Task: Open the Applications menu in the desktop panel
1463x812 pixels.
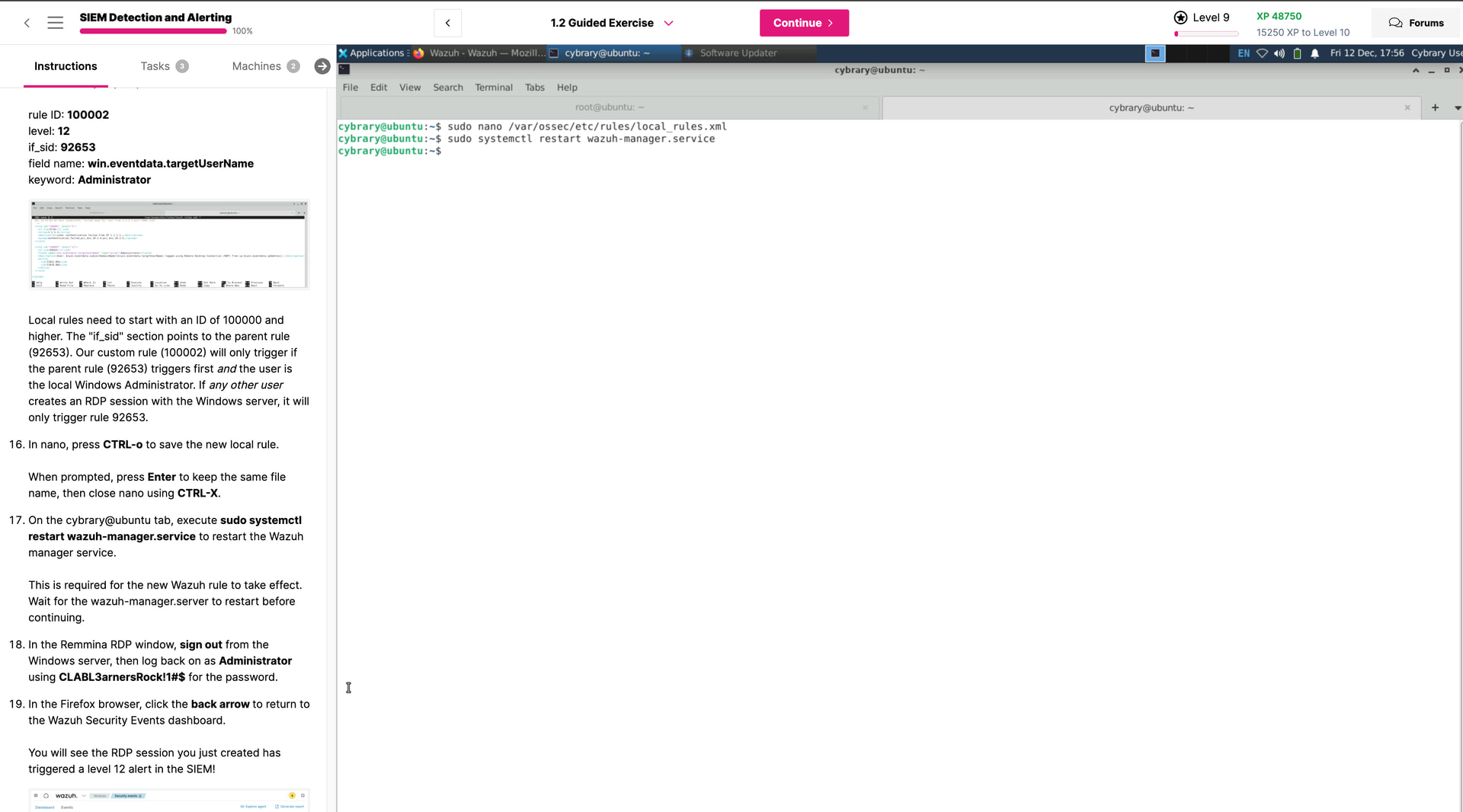Action: click(375, 53)
